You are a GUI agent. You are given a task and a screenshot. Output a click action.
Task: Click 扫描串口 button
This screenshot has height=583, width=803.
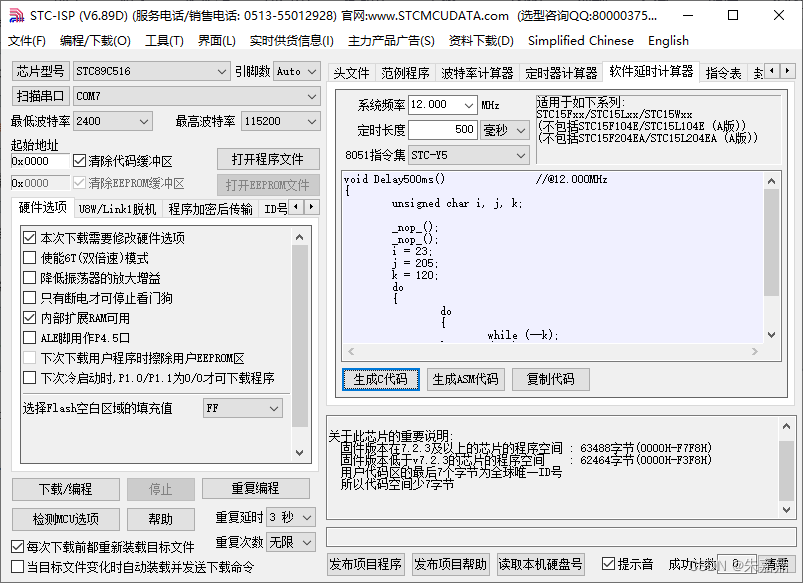point(40,96)
